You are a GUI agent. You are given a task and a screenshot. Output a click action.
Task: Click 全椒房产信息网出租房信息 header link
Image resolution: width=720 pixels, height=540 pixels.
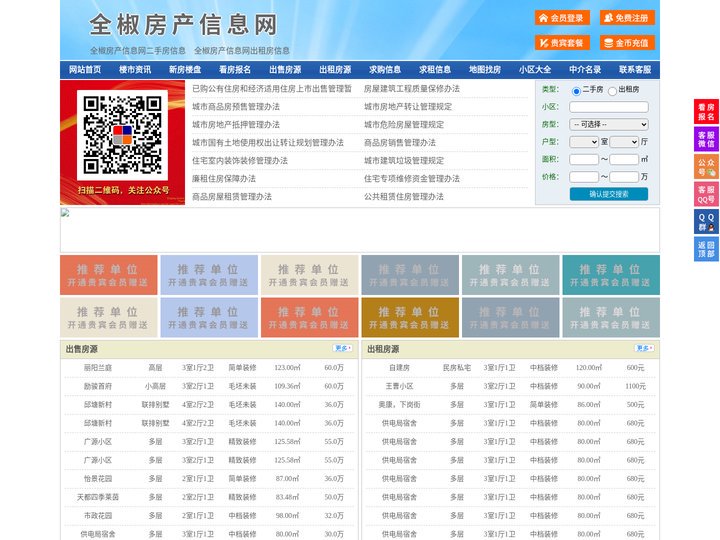242,51
